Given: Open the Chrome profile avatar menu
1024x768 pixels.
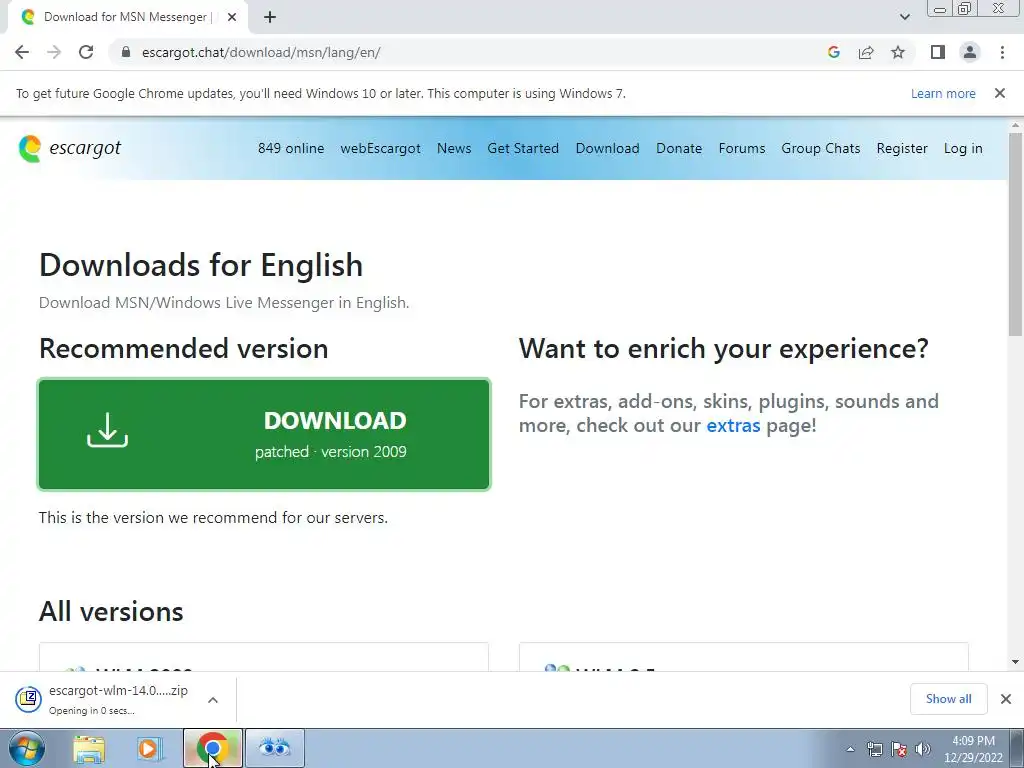Looking at the screenshot, I should 970,52.
